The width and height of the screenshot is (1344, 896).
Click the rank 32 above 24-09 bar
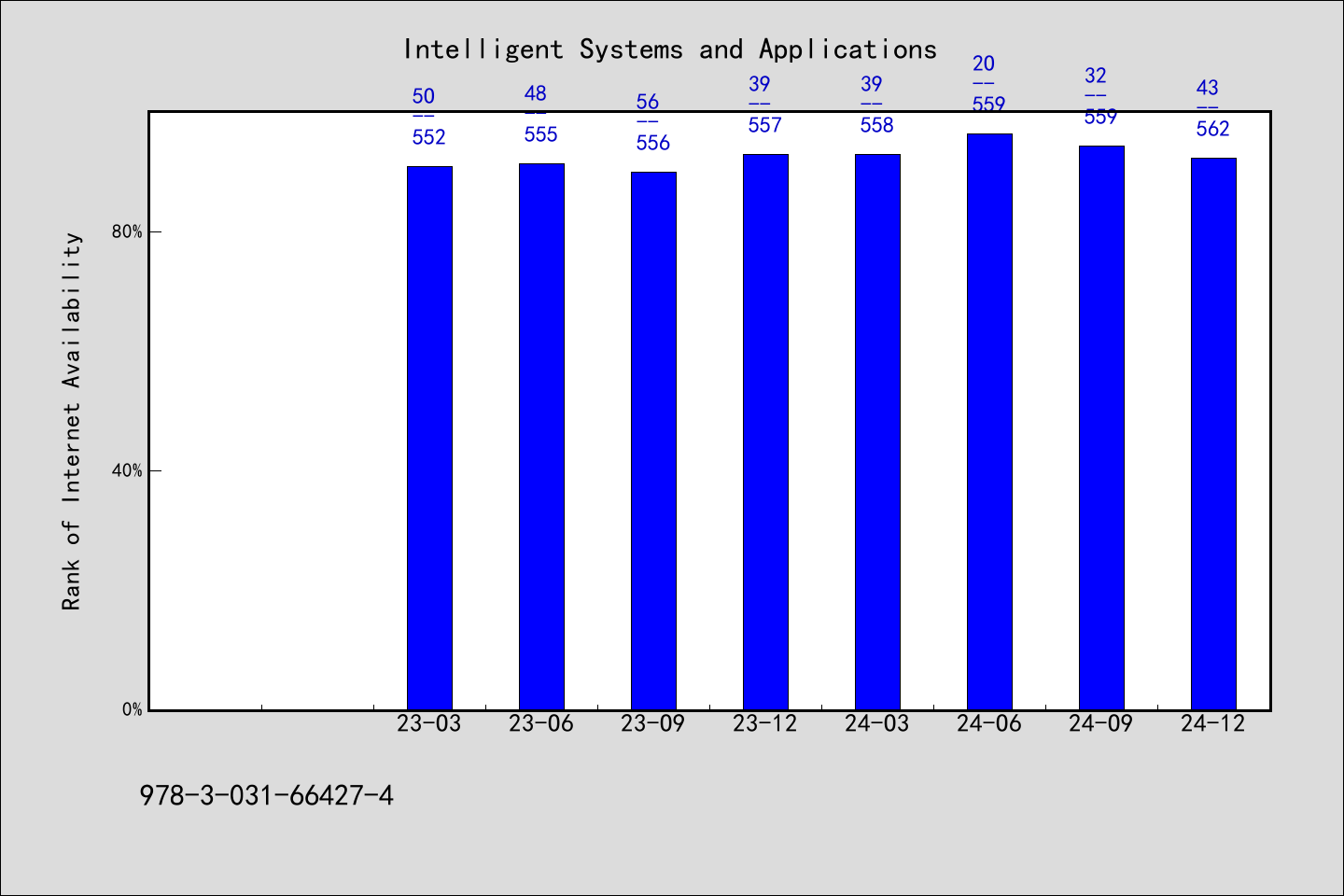point(1096,76)
